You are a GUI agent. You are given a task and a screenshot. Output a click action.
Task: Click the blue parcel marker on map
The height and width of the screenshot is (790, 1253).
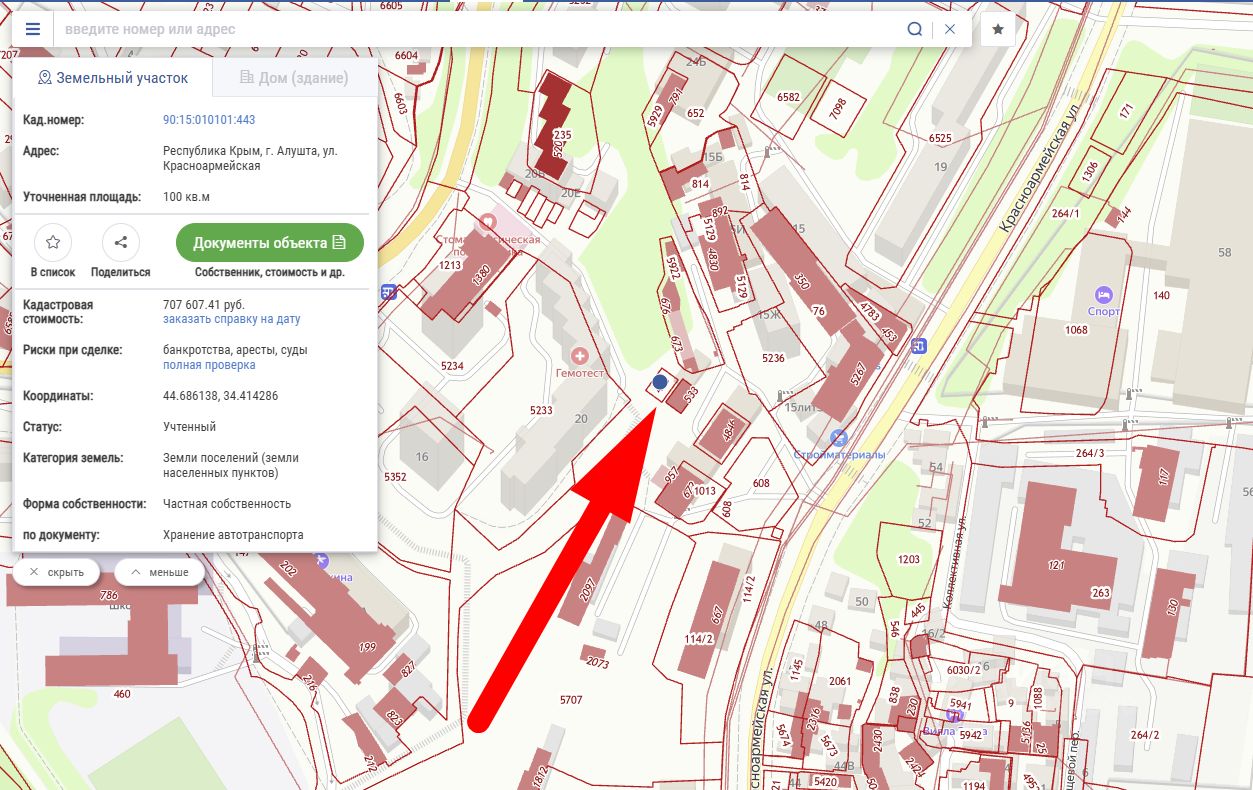coord(660,382)
